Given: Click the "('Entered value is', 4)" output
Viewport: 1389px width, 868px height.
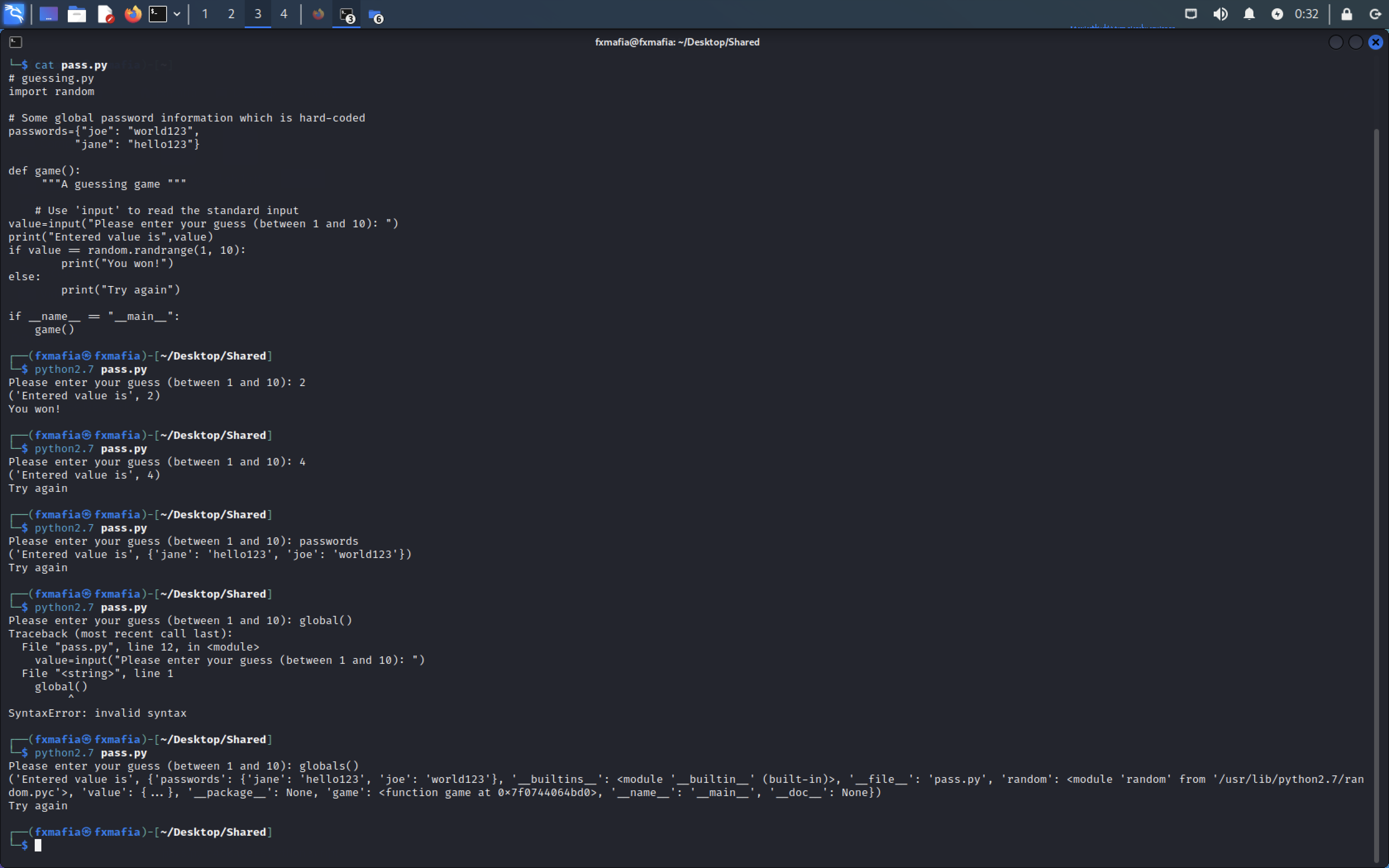Looking at the screenshot, I should click(x=84, y=475).
